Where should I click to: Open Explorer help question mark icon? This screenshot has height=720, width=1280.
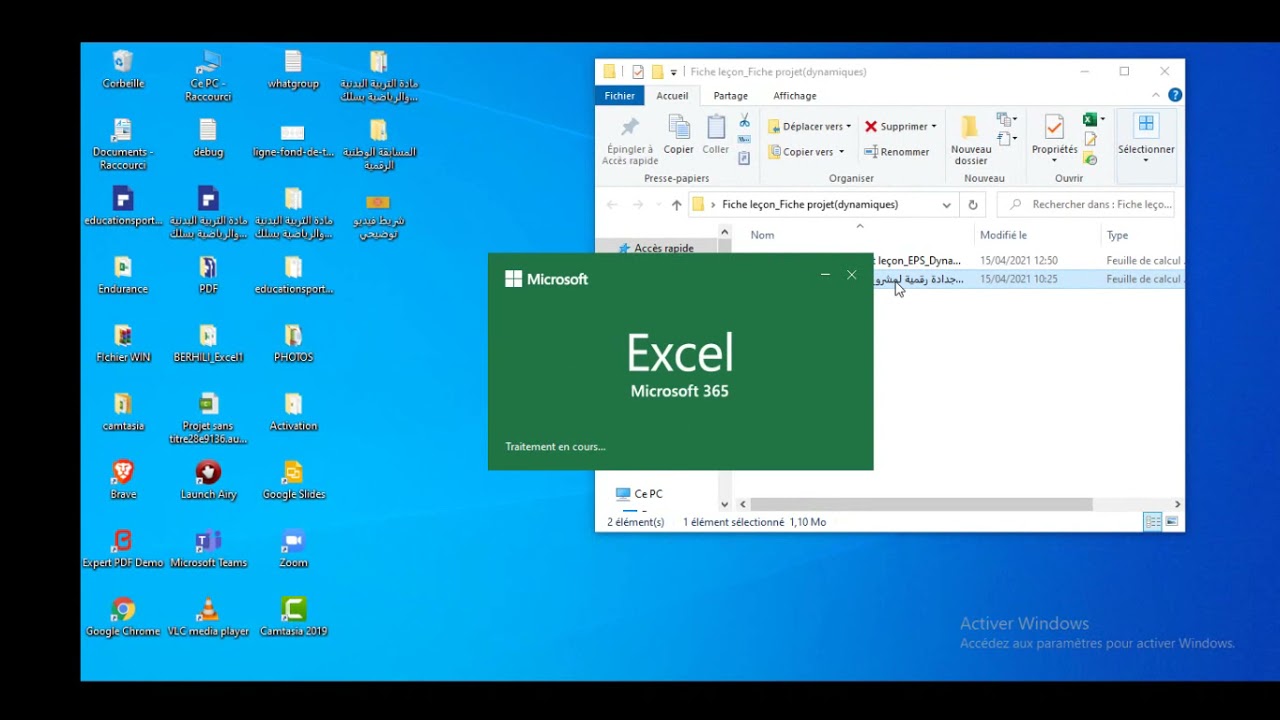[x=1175, y=95]
